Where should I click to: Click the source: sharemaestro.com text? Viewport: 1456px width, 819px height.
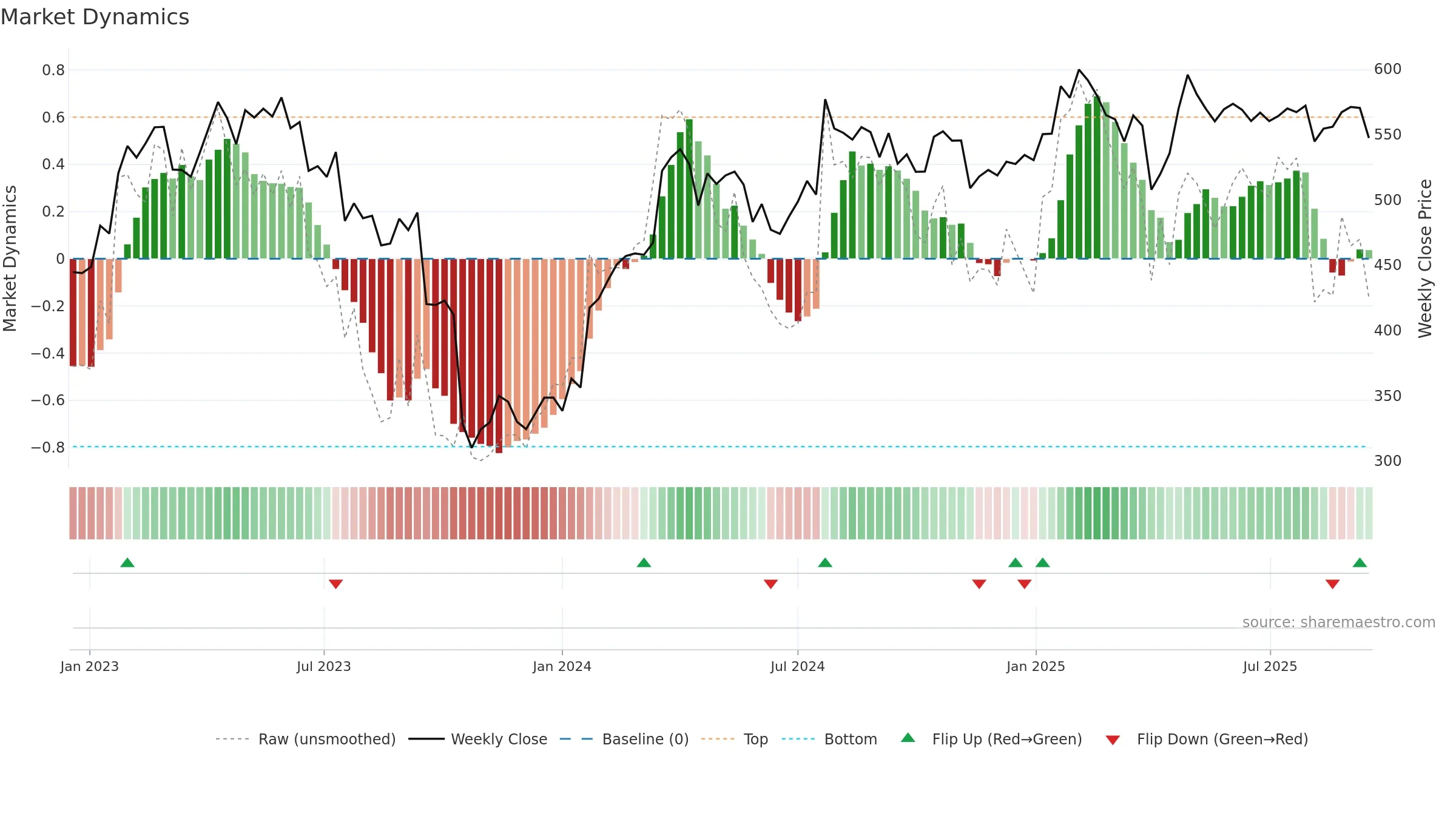click(1339, 622)
